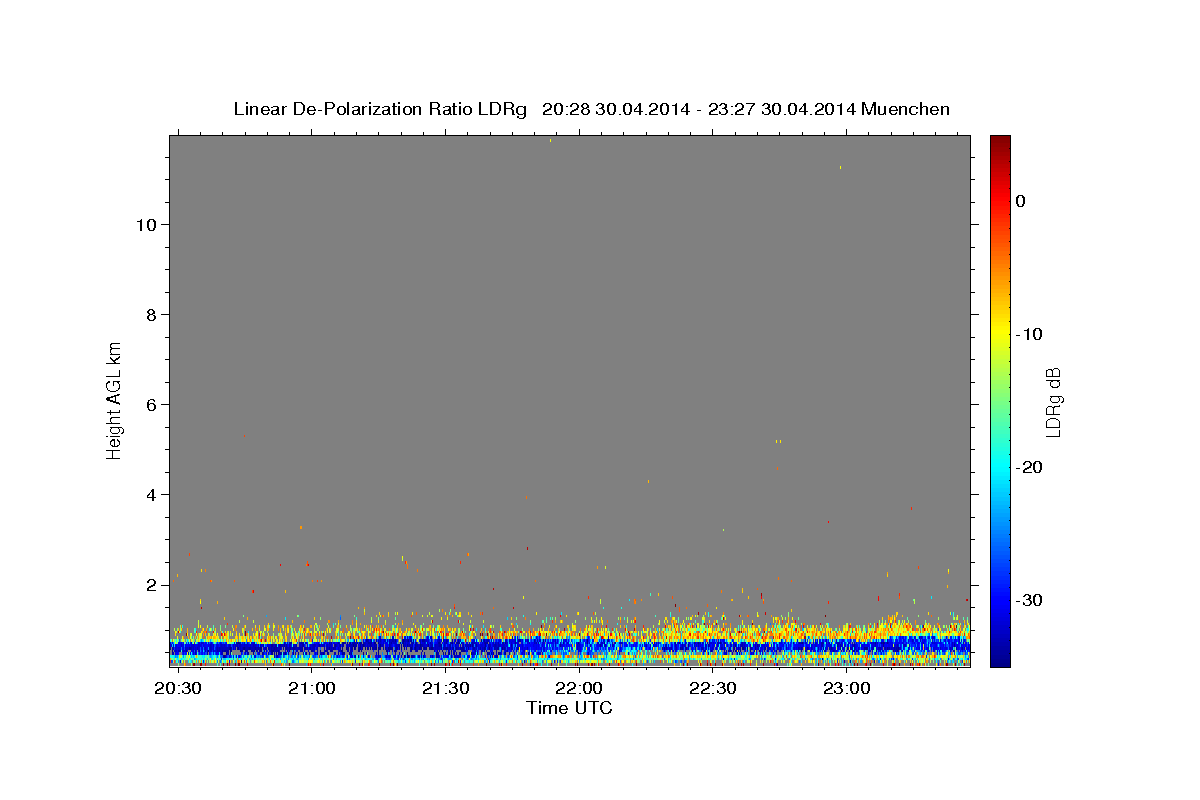1200x800 pixels.
Task: Click the blue low-LDR band in plot
Action: click(x=570, y=647)
